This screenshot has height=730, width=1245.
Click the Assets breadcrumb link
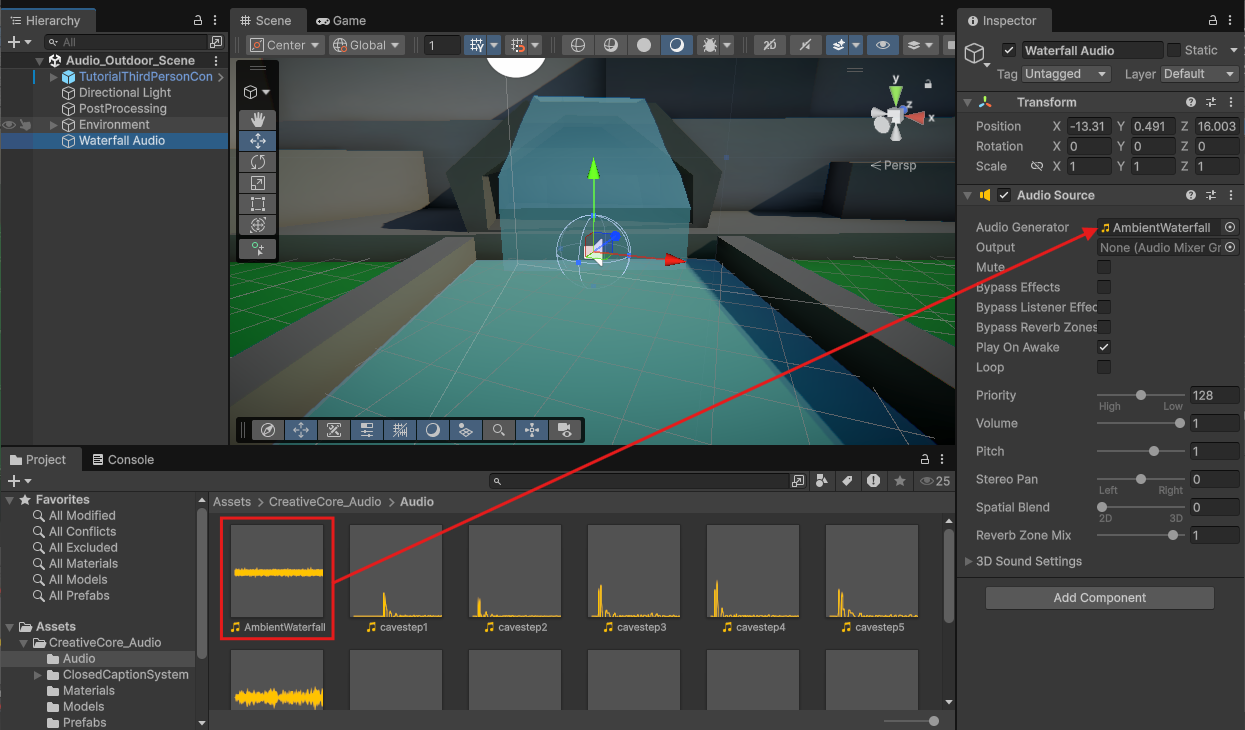pyautogui.click(x=231, y=502)
